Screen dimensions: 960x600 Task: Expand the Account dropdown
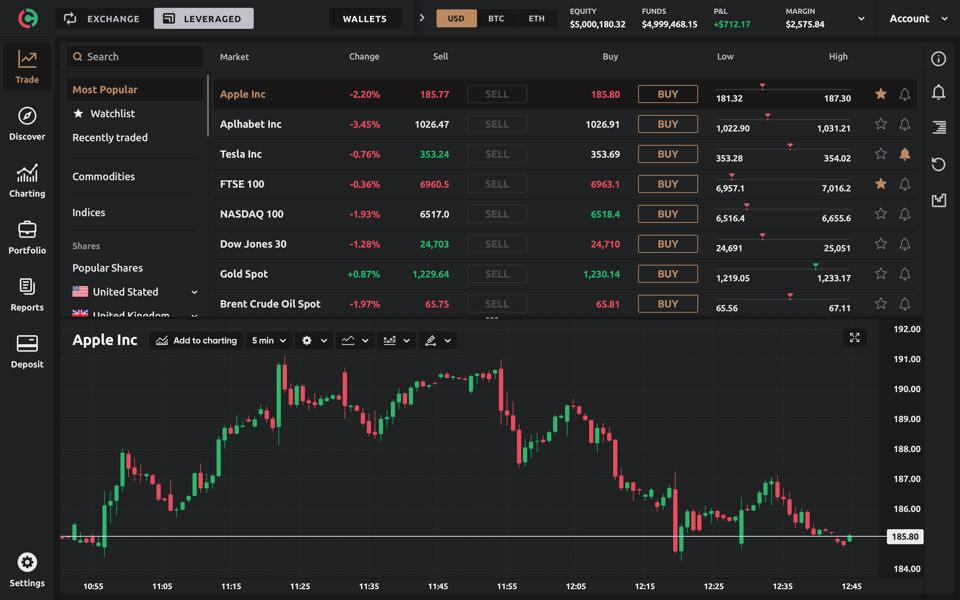click(x=917, y=18)
